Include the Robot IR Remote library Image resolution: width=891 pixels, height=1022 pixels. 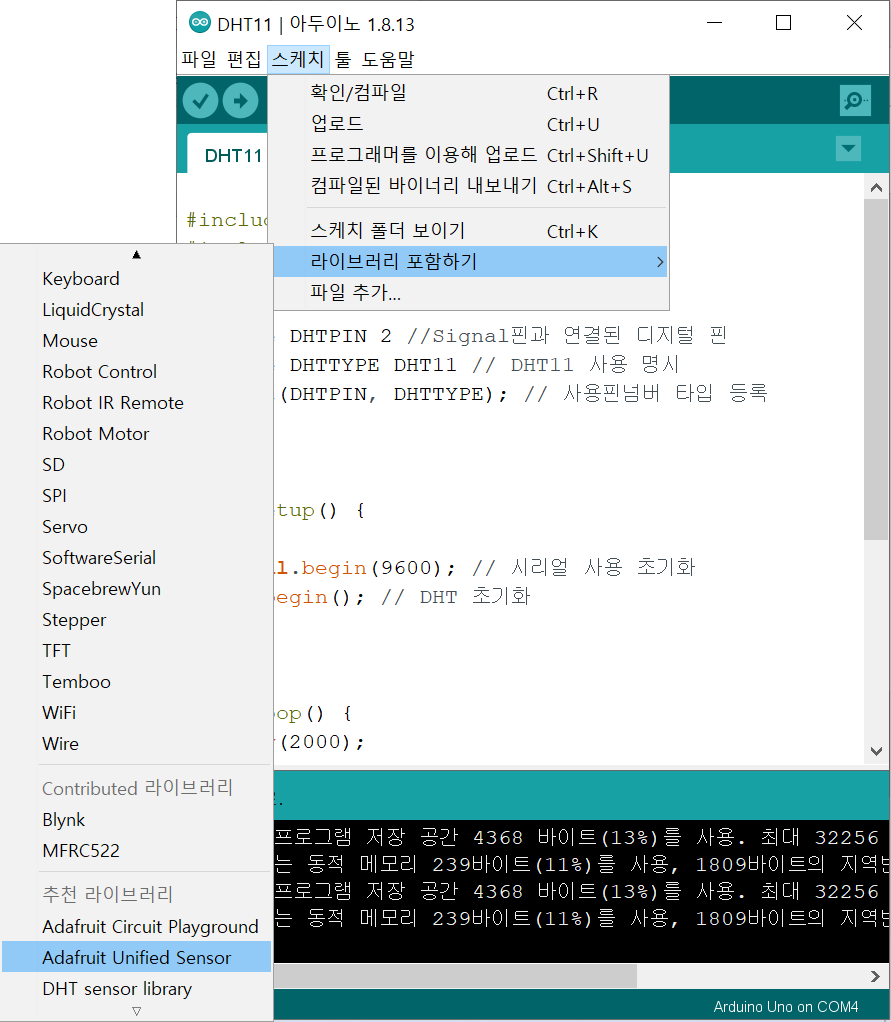pyautogui.click(x=137, y=403)
